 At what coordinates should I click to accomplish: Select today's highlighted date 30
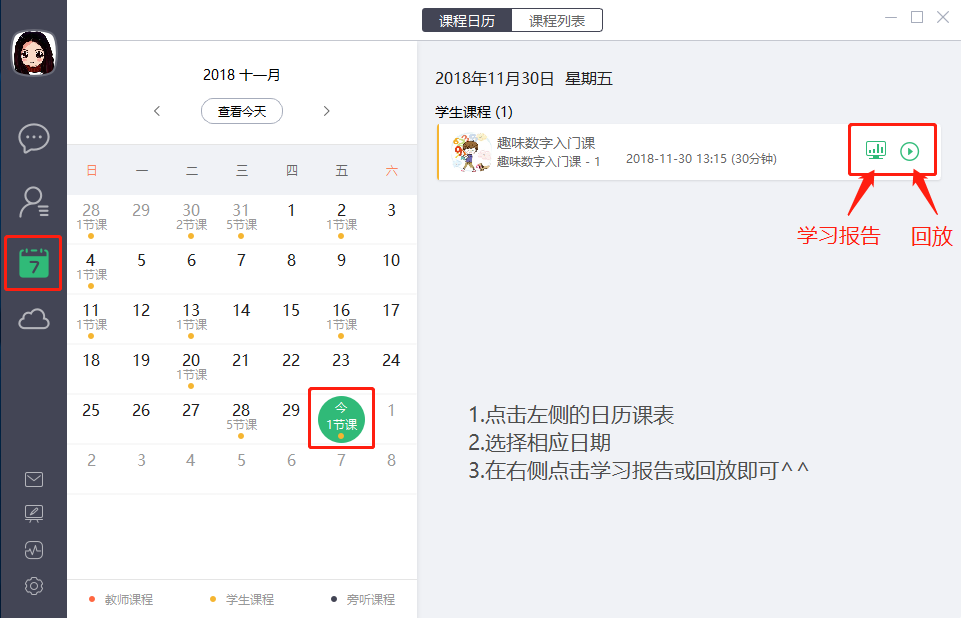coord(341,419)
